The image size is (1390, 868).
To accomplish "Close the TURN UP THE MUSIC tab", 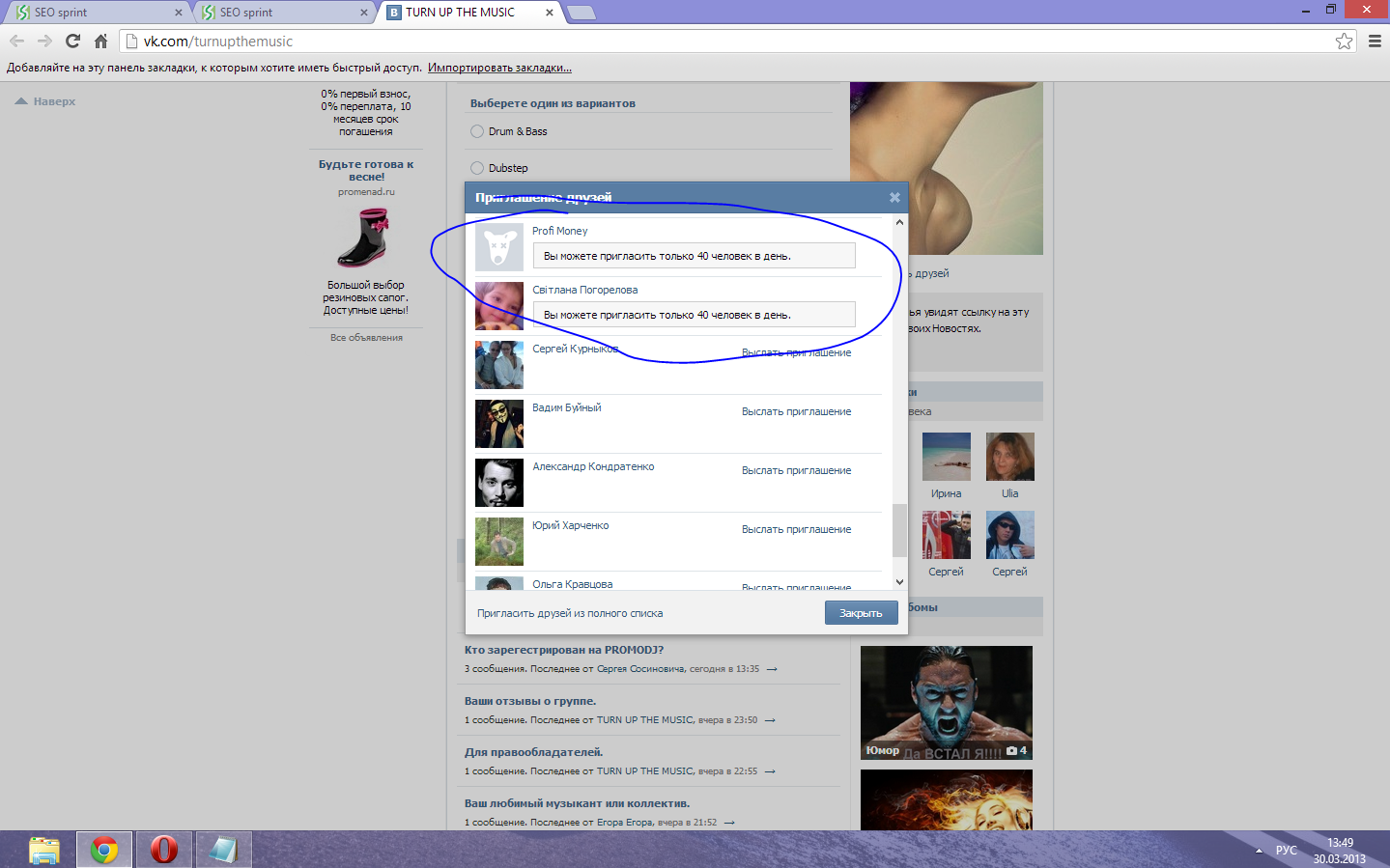I will coord(550,13).
